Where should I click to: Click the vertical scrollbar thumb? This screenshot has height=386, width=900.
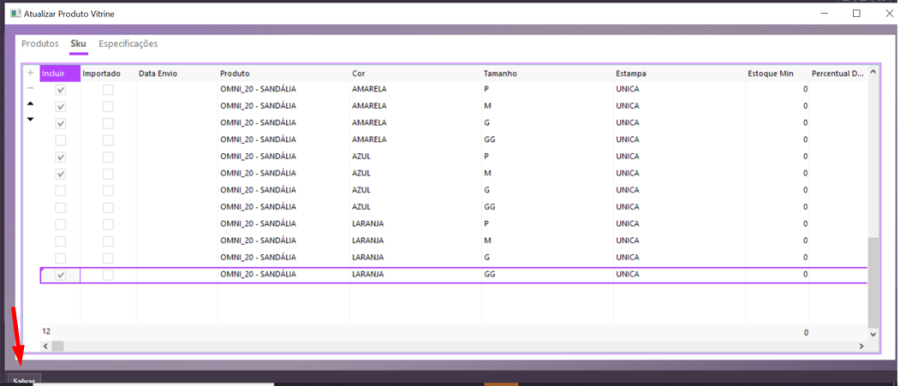(x=872, y=281)
